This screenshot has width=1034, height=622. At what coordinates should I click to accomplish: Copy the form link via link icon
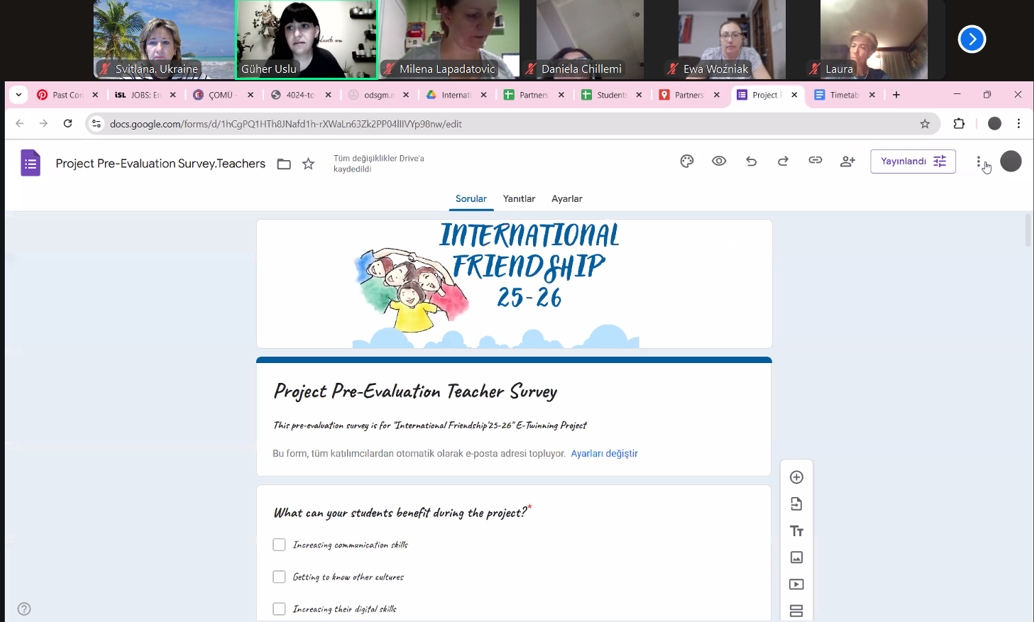815,161
